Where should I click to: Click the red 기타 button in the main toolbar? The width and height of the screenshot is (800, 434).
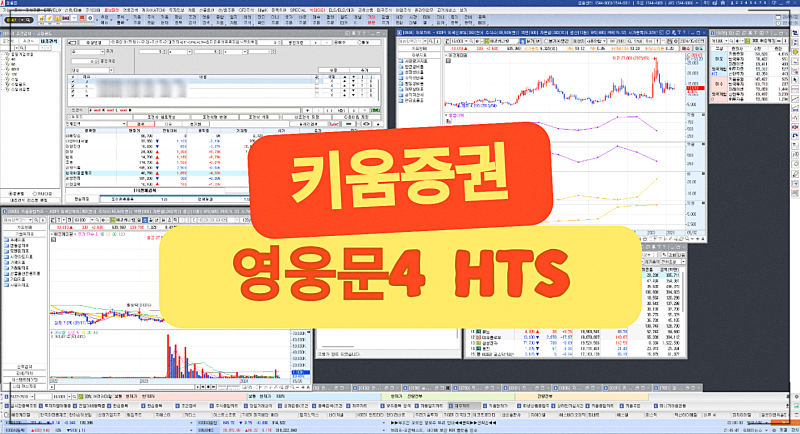click(371, 20)
